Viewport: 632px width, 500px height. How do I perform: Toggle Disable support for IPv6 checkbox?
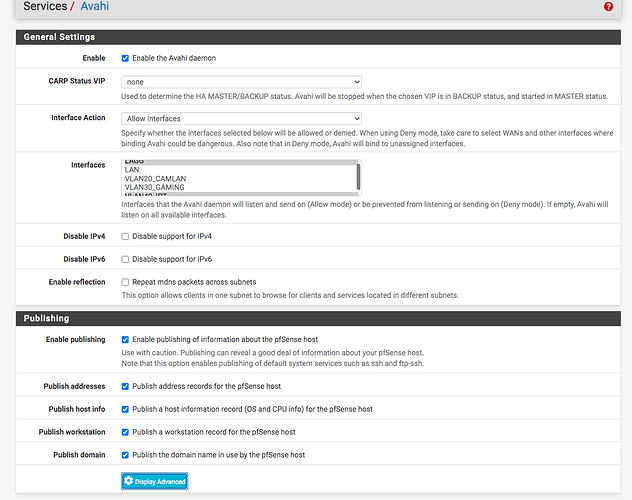point(125,259)
